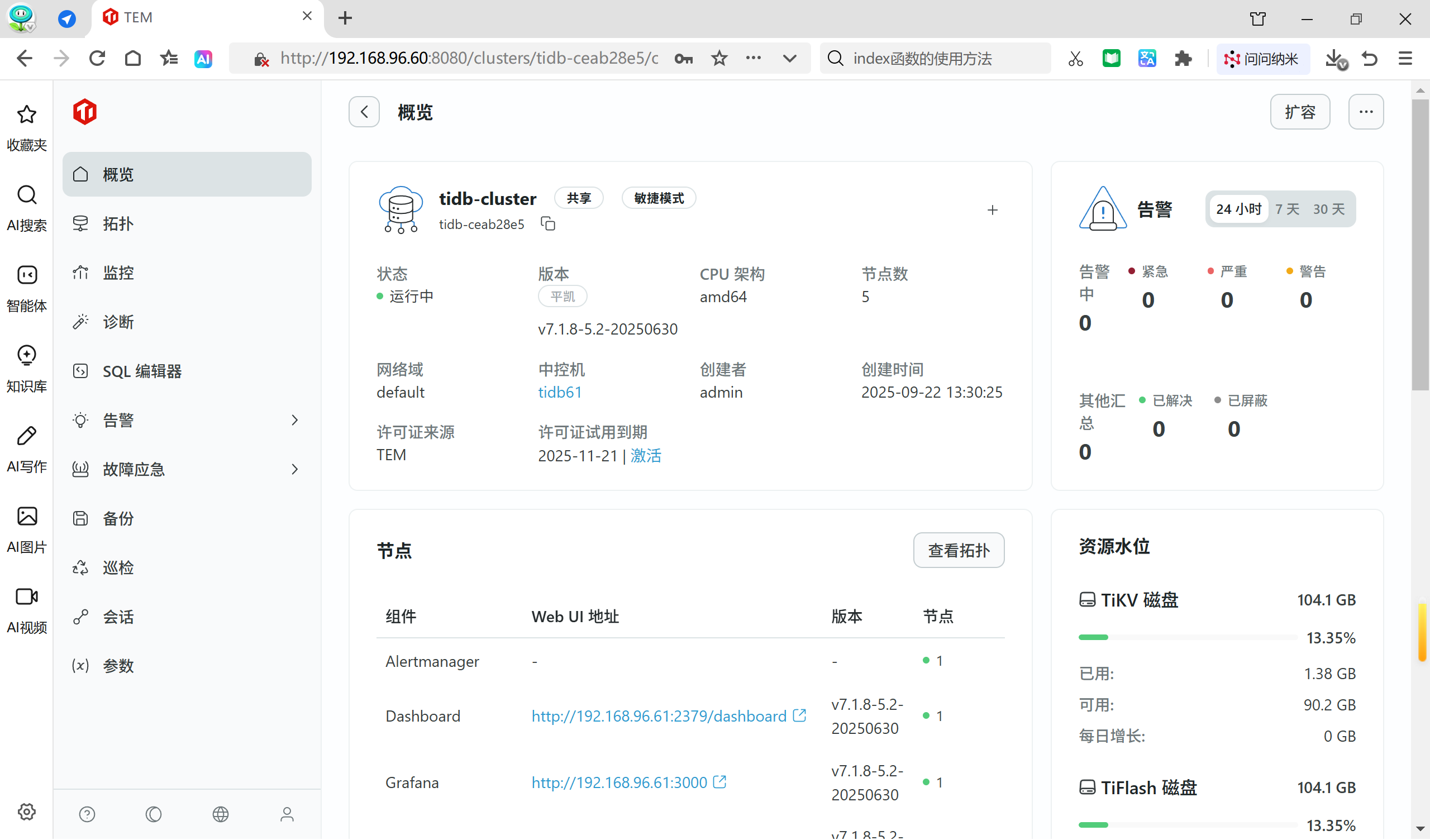Reload the page in browser toolbar
The width and height of the screenshot is (1430, 840).
[x=97, y=59]
